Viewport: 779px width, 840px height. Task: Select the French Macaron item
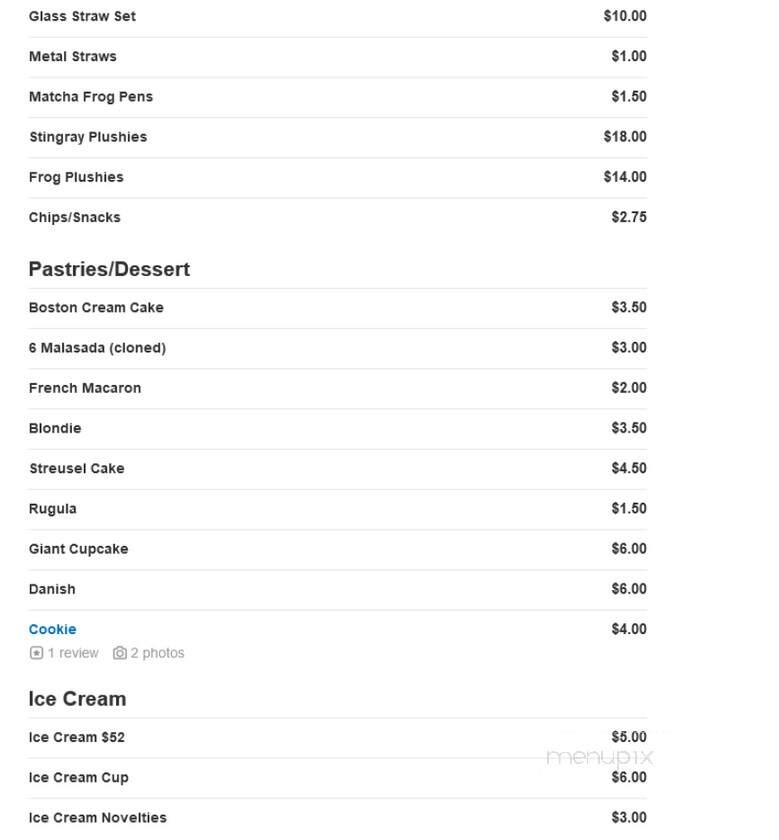pos(85,388)
